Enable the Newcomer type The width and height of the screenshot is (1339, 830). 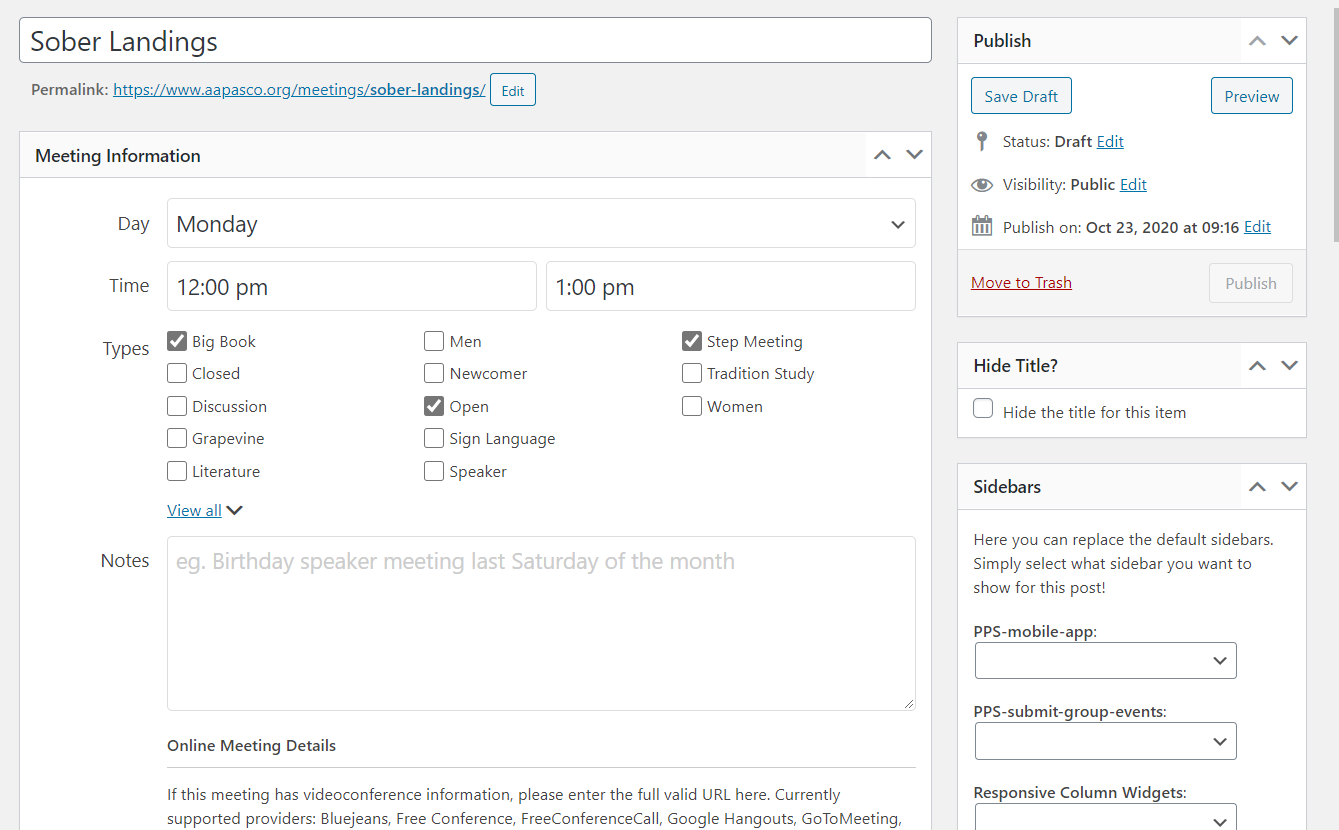click(434, 373)
